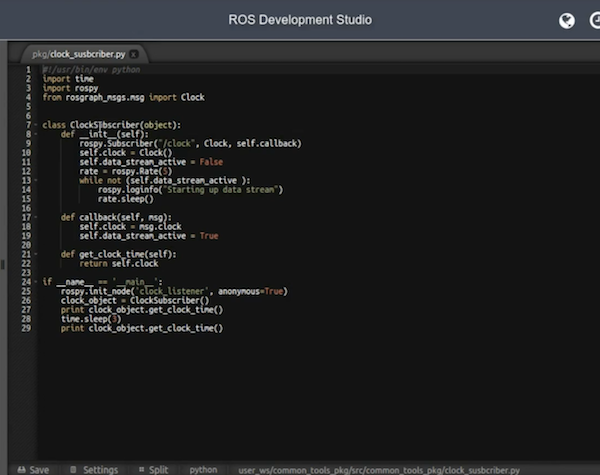This screenshot has height=475, width=600.
Task: Click the rospy.loginfo "Starting up data stream" line
Action: tap(190, 189)
